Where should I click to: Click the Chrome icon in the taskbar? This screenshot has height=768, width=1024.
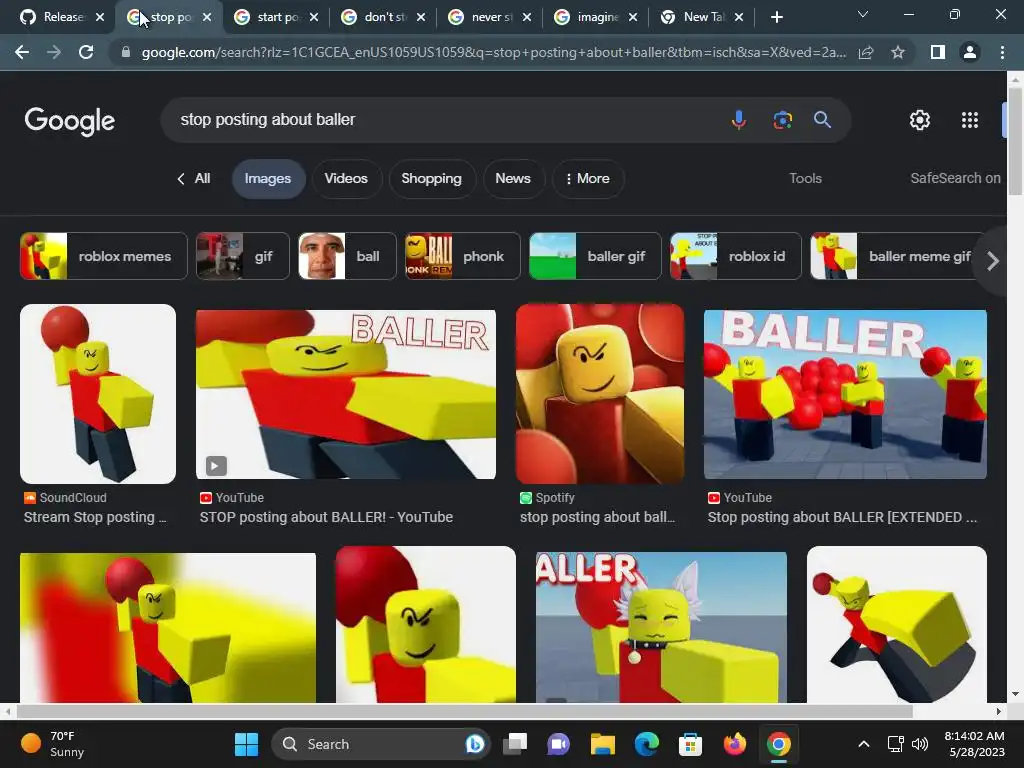(778, 744)
